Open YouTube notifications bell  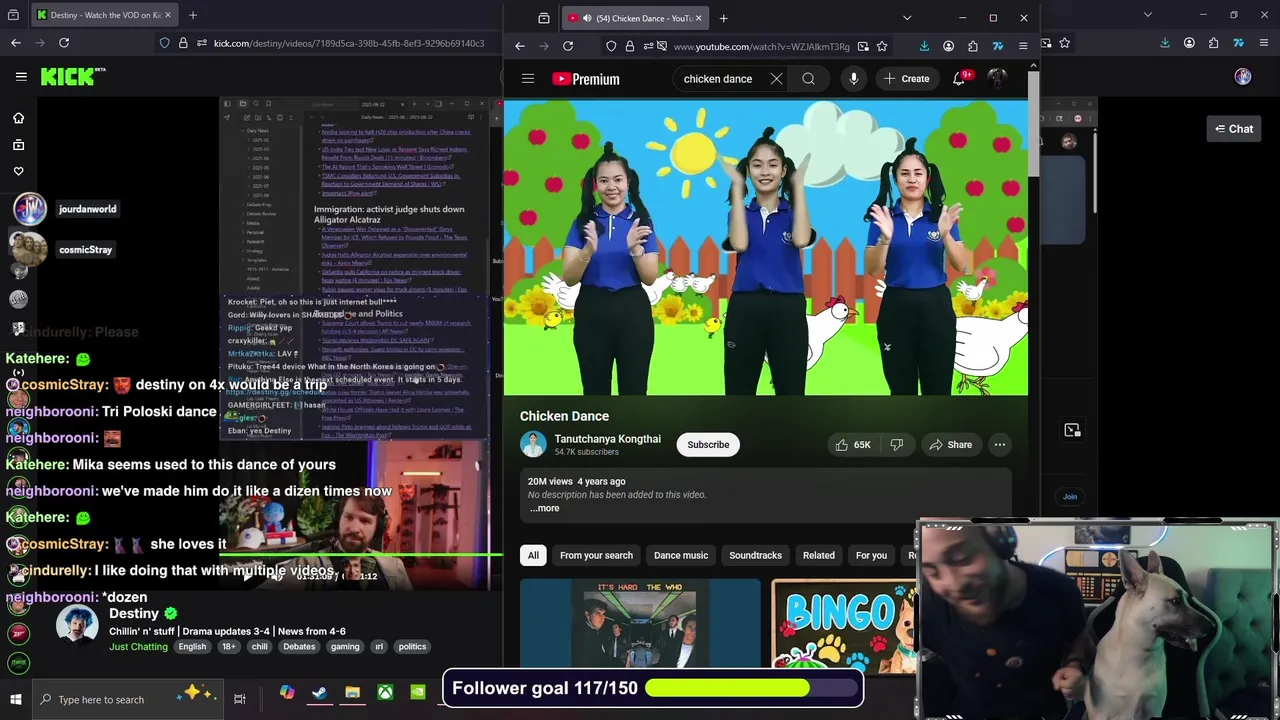[x=959, y=79]
